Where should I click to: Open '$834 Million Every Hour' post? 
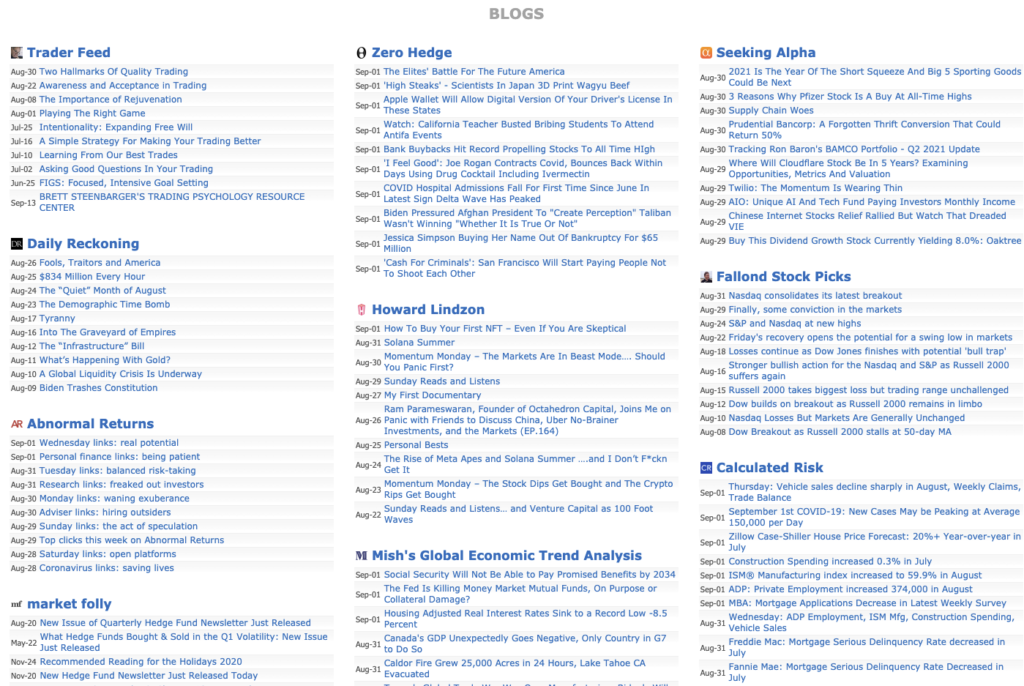tap(92, 276)
